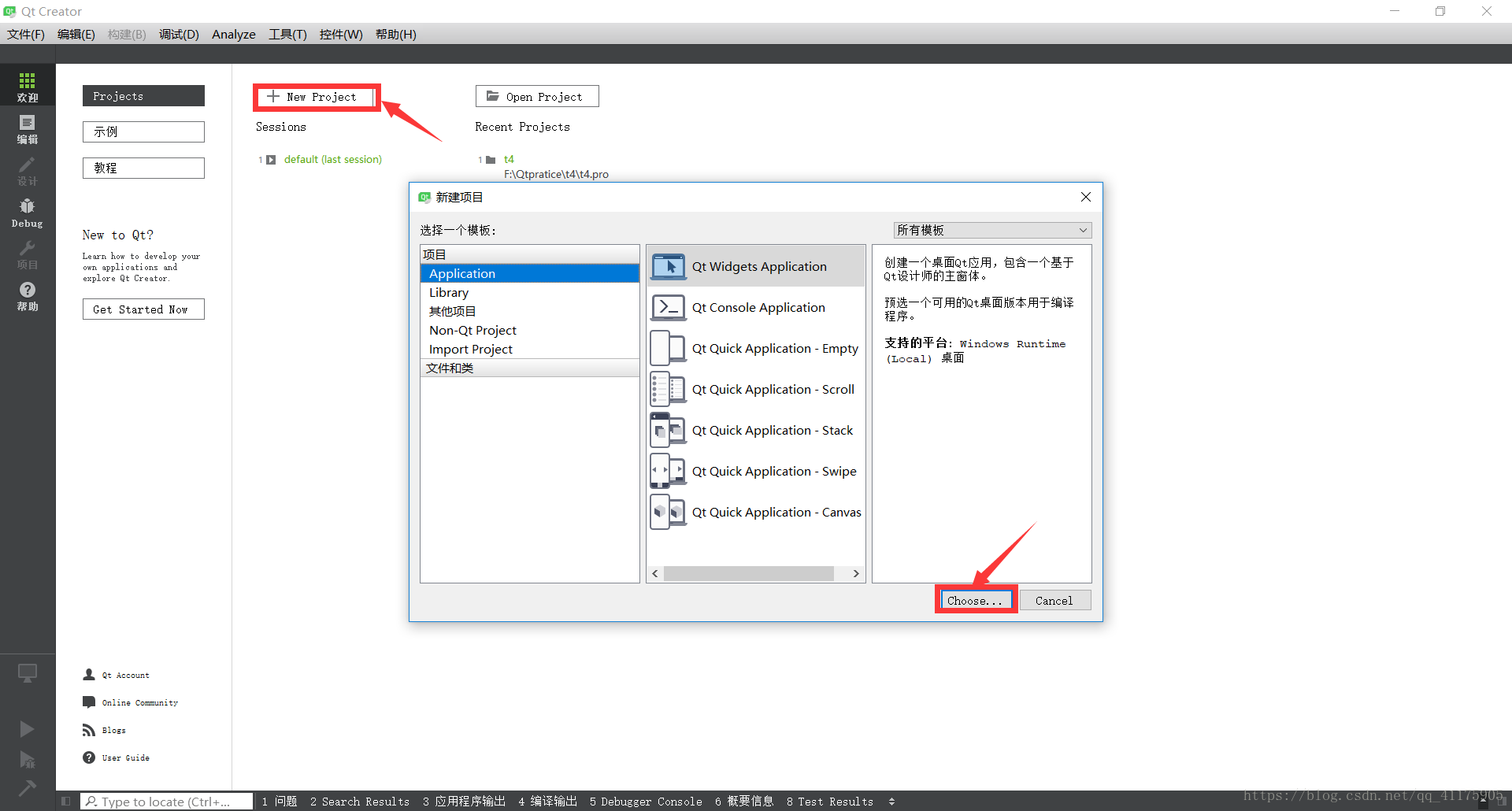
Task: Open default (last session) session
Action: pyautogui.click(x=332, y=159)
